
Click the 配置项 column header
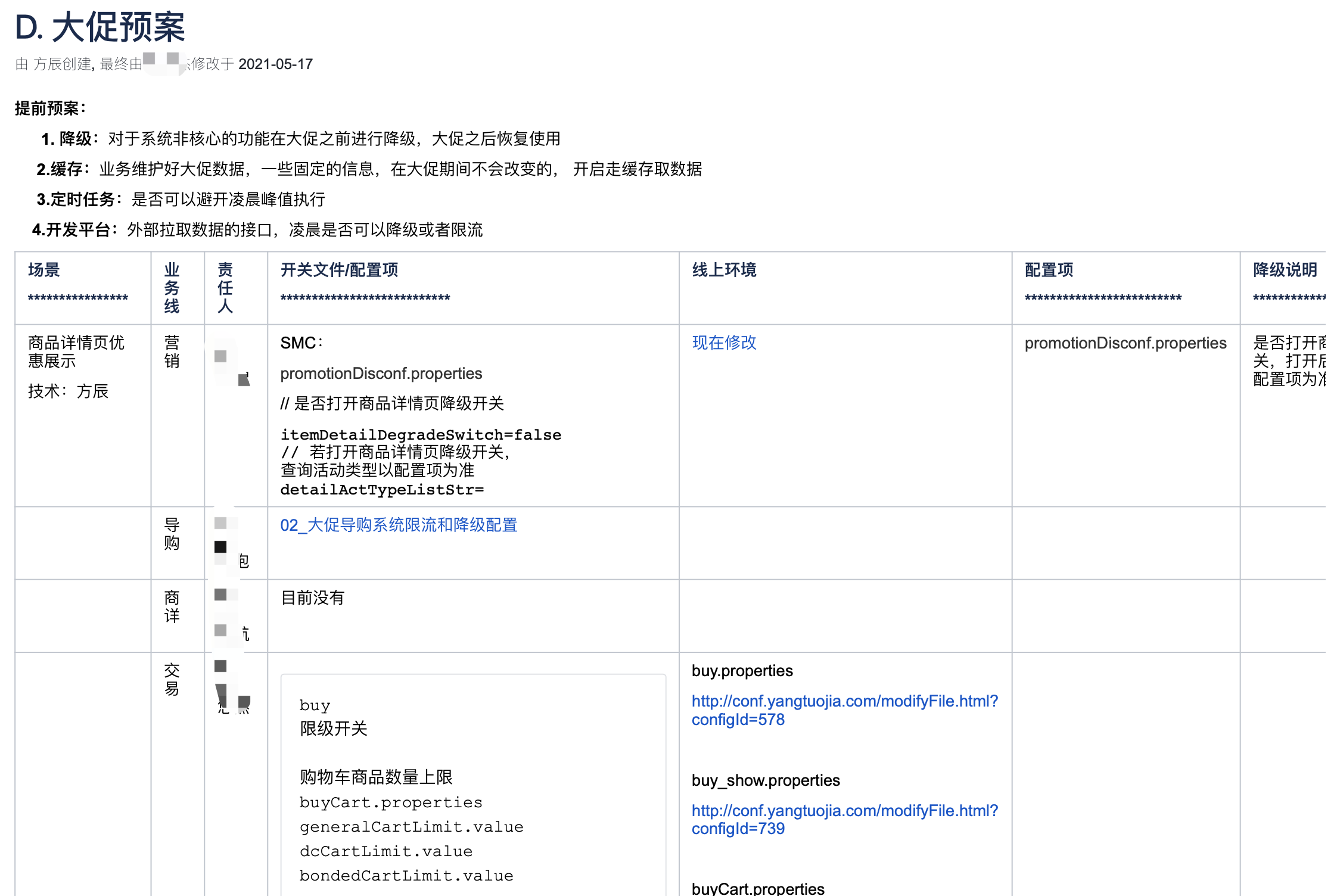(1049, 270)
